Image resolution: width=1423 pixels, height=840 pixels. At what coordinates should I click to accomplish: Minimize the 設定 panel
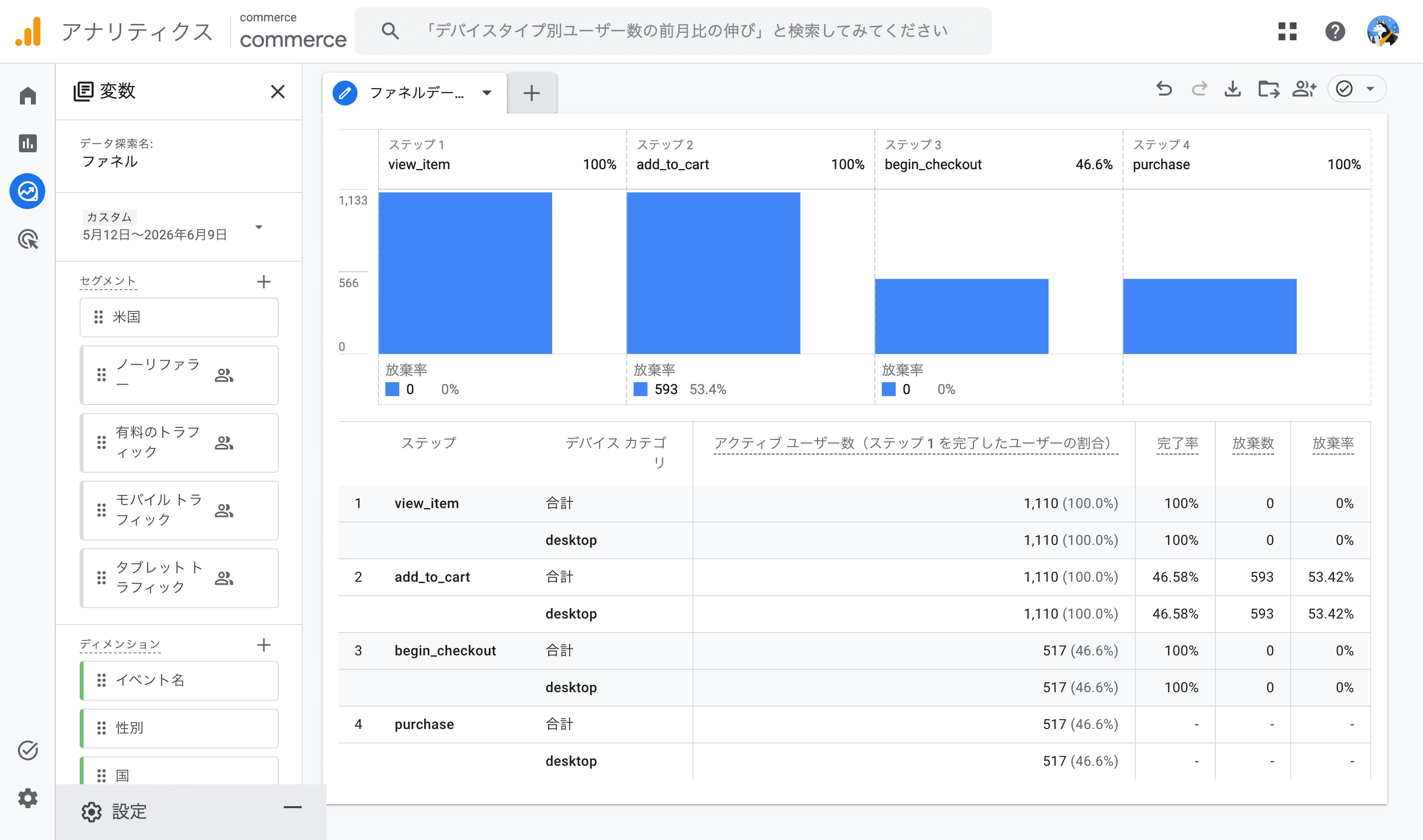click(293, 808)
